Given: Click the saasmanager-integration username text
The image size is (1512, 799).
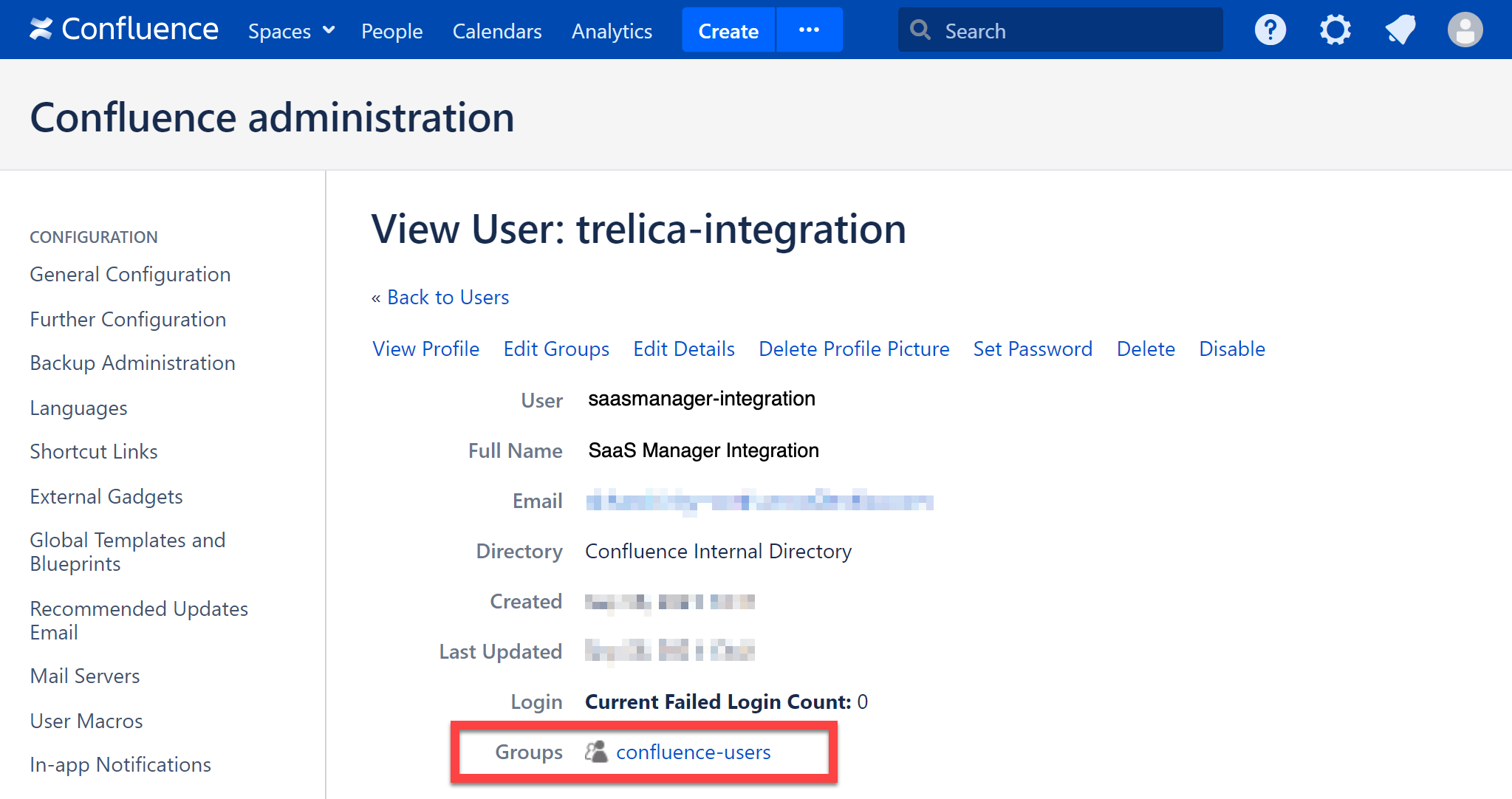Looking at the screenshot, I should click(x=702, y=399).
